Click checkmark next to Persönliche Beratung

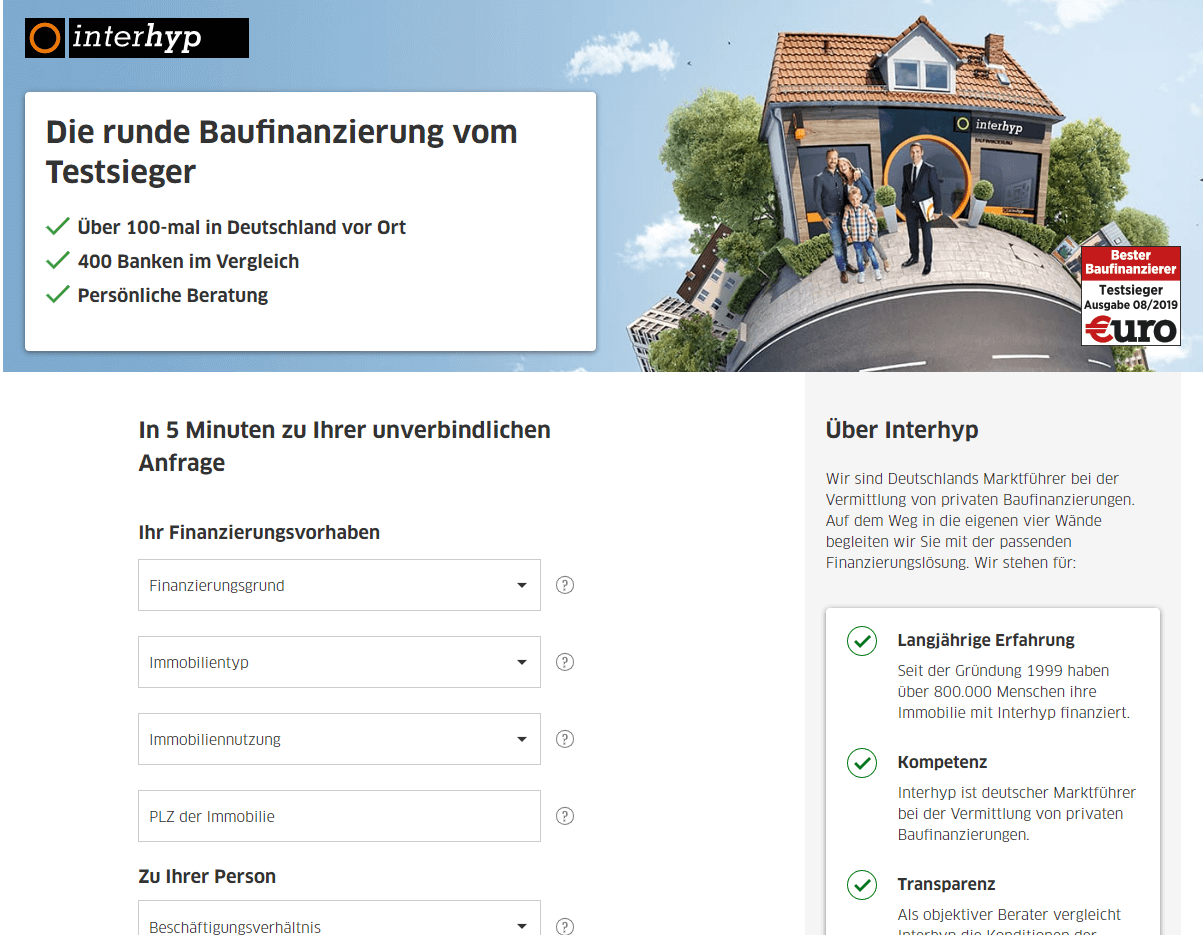pos(58,295)
